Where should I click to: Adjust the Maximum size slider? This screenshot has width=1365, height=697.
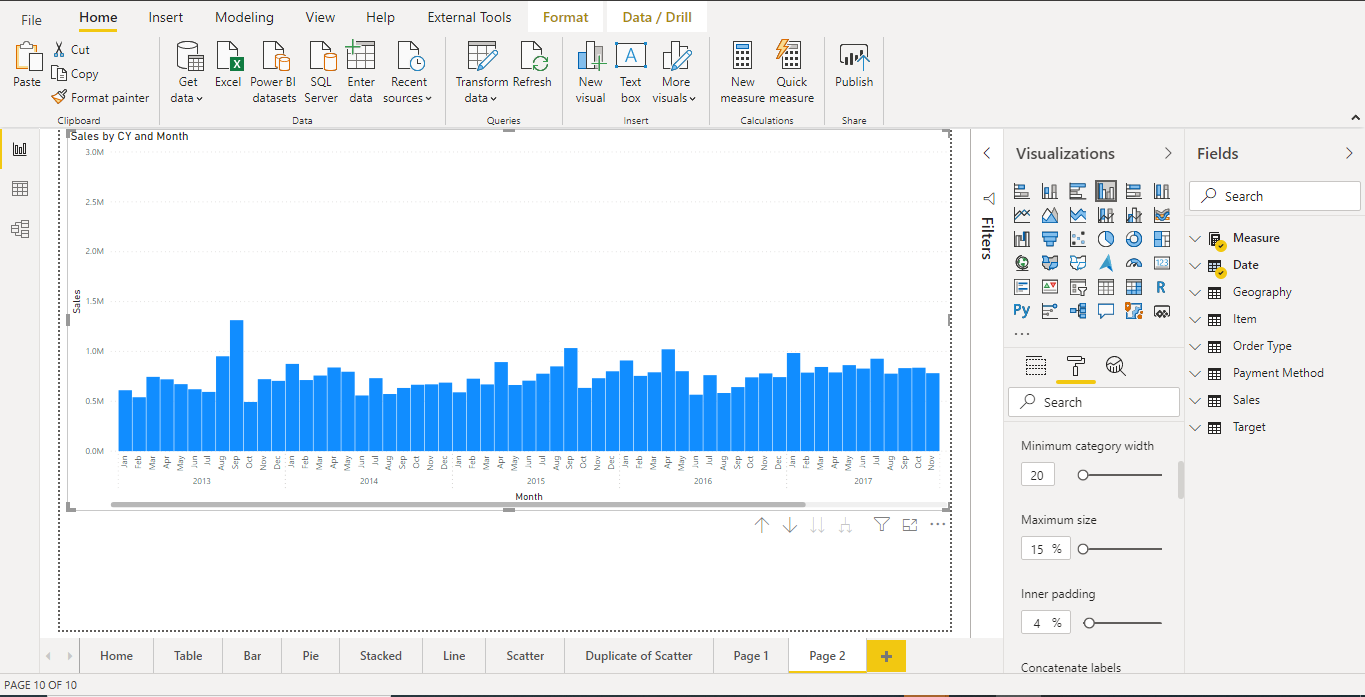(1083, 549)
